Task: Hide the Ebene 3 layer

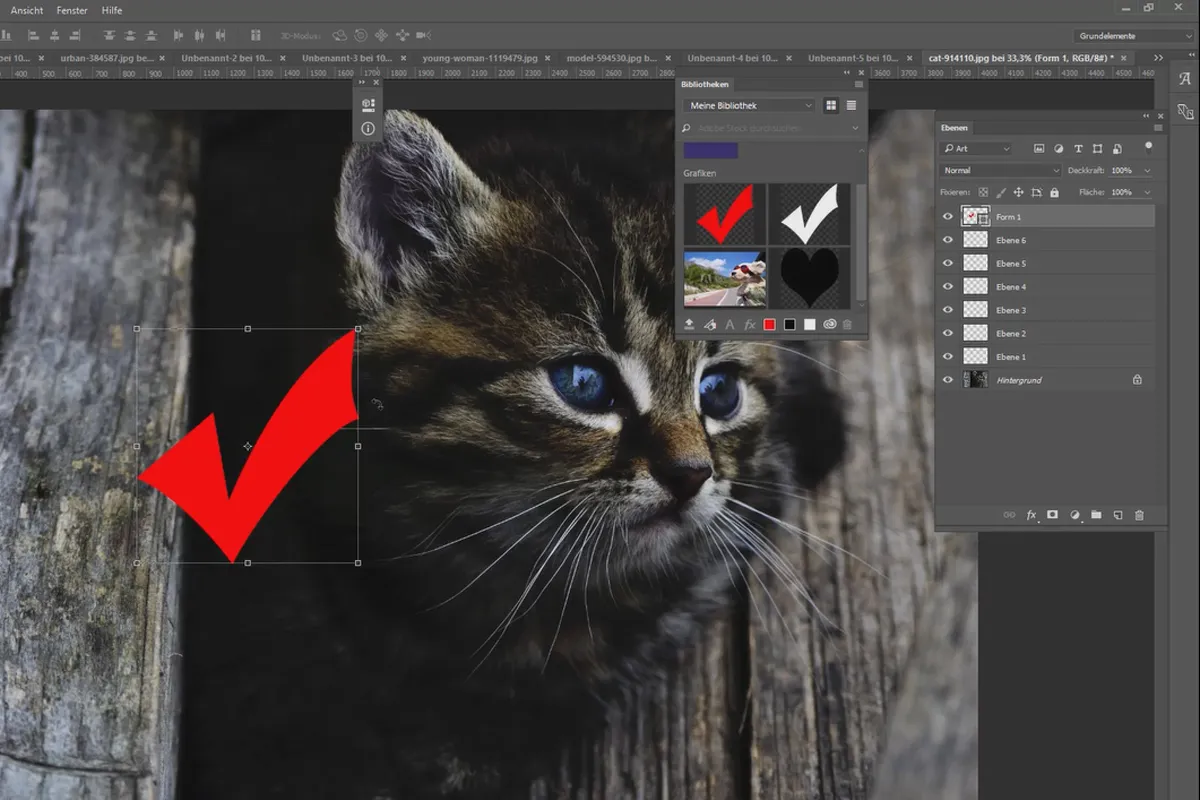Action: tap(948, 310)
